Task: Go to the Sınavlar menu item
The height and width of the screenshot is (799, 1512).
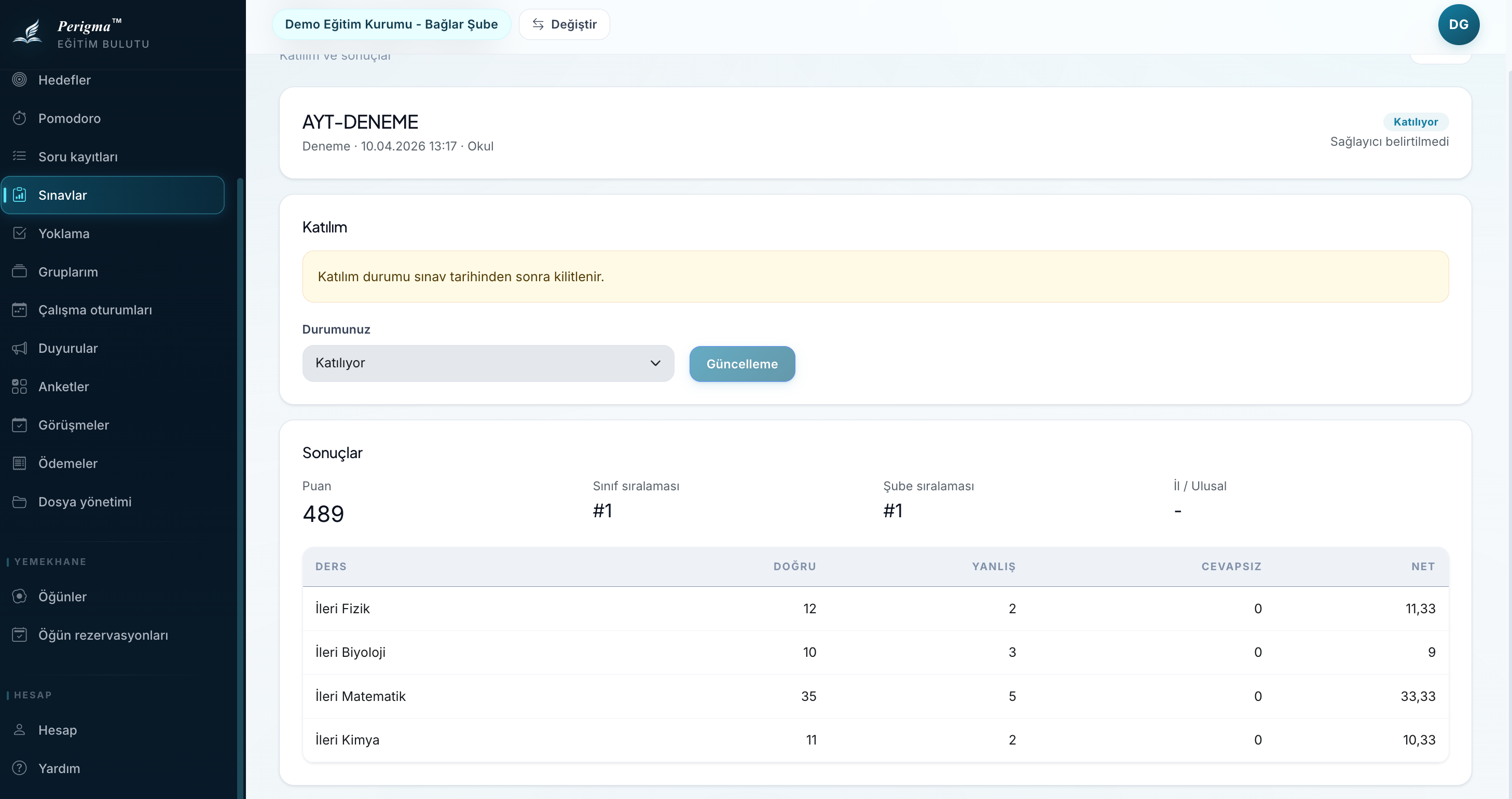Action: coord(113,195)
